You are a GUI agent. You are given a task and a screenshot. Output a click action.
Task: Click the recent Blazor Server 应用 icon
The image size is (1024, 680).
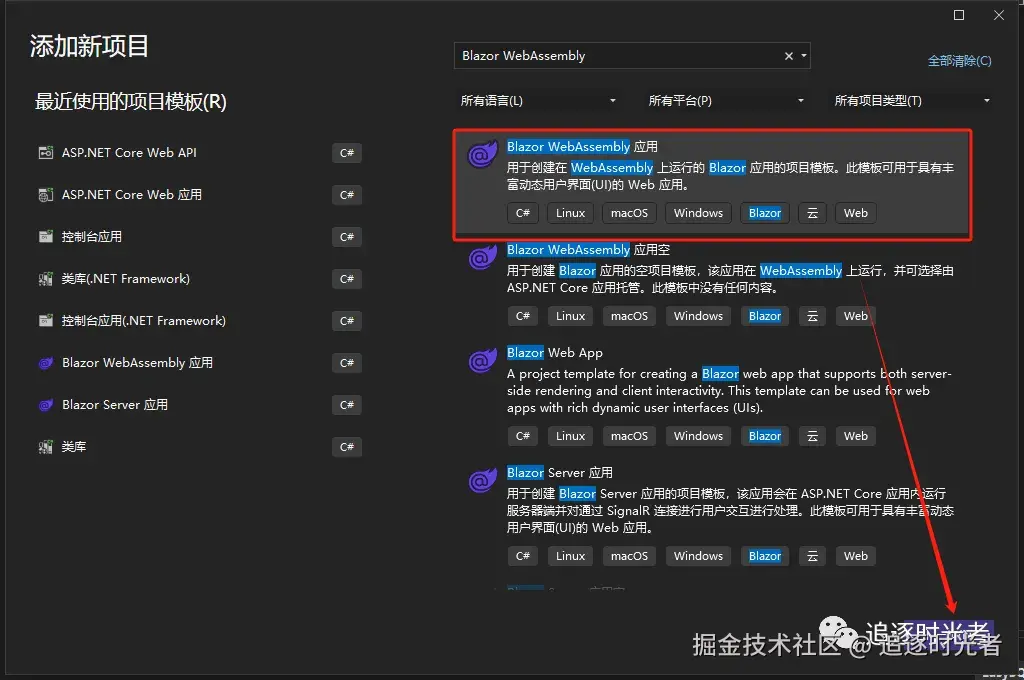pos(46,405)
